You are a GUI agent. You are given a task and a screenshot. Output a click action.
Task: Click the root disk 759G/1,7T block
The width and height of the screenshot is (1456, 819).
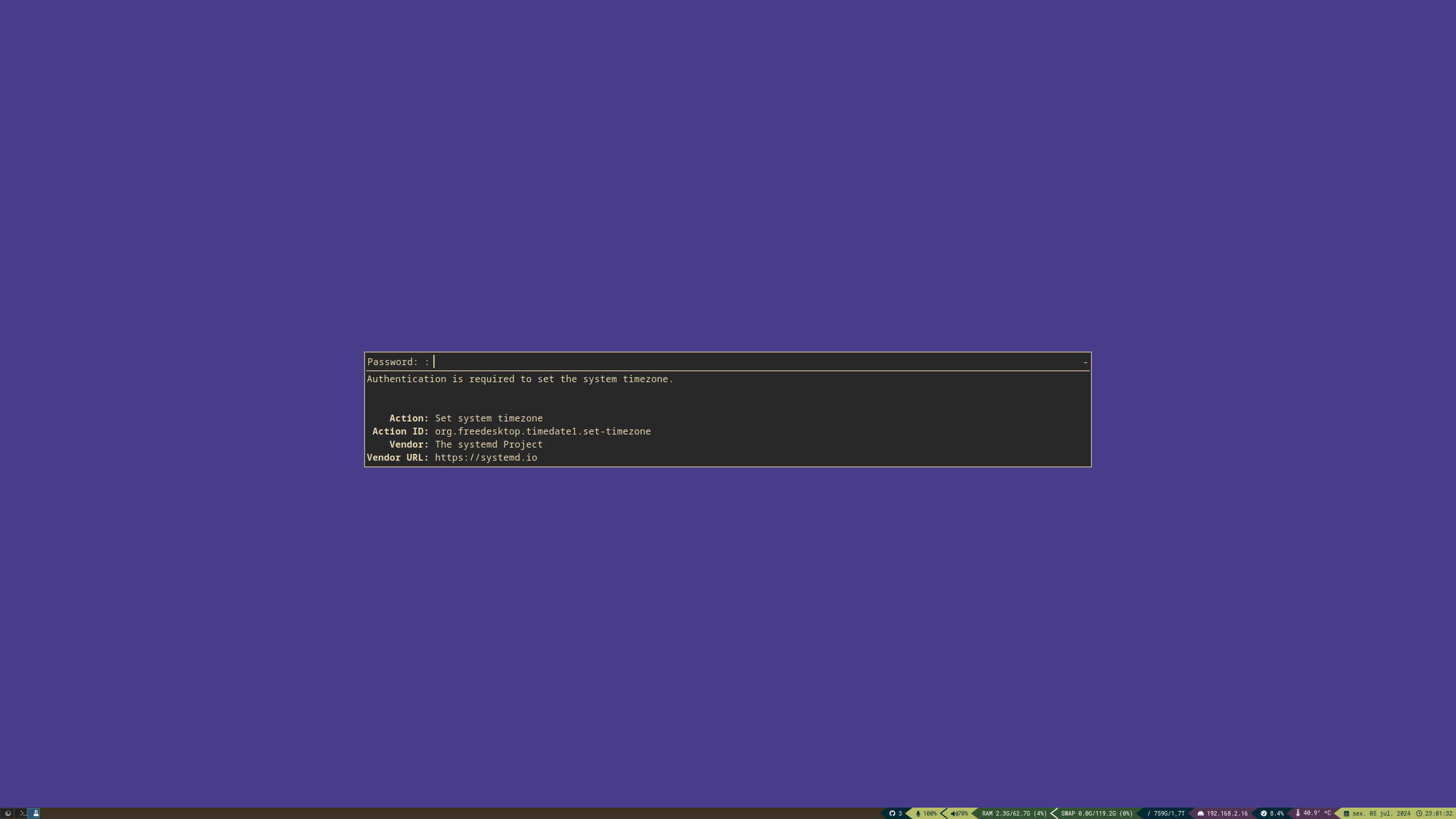click(1166, 813)
